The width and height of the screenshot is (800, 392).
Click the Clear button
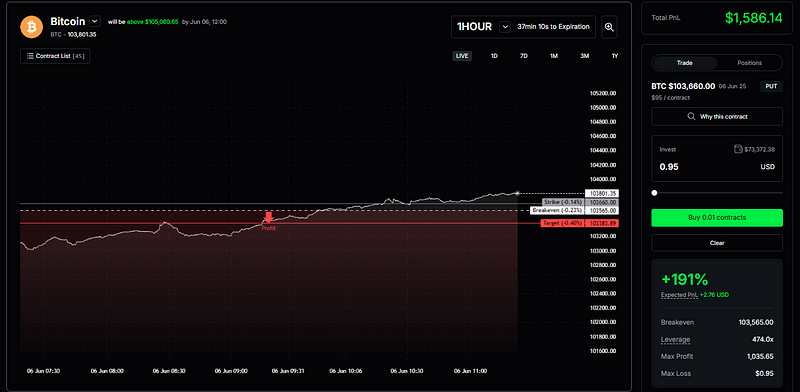coord(717,243)
